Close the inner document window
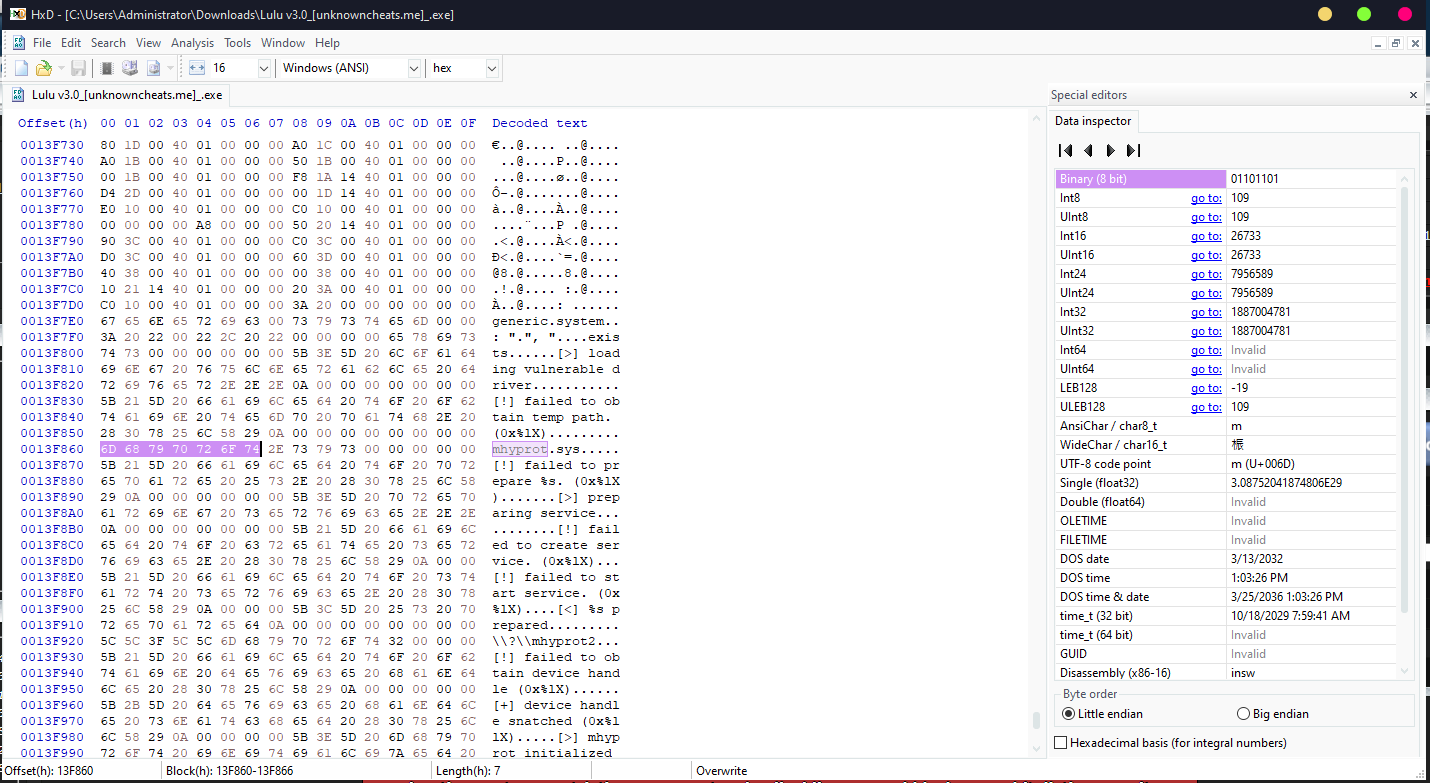The image size is (1430, 783). 1414,43
